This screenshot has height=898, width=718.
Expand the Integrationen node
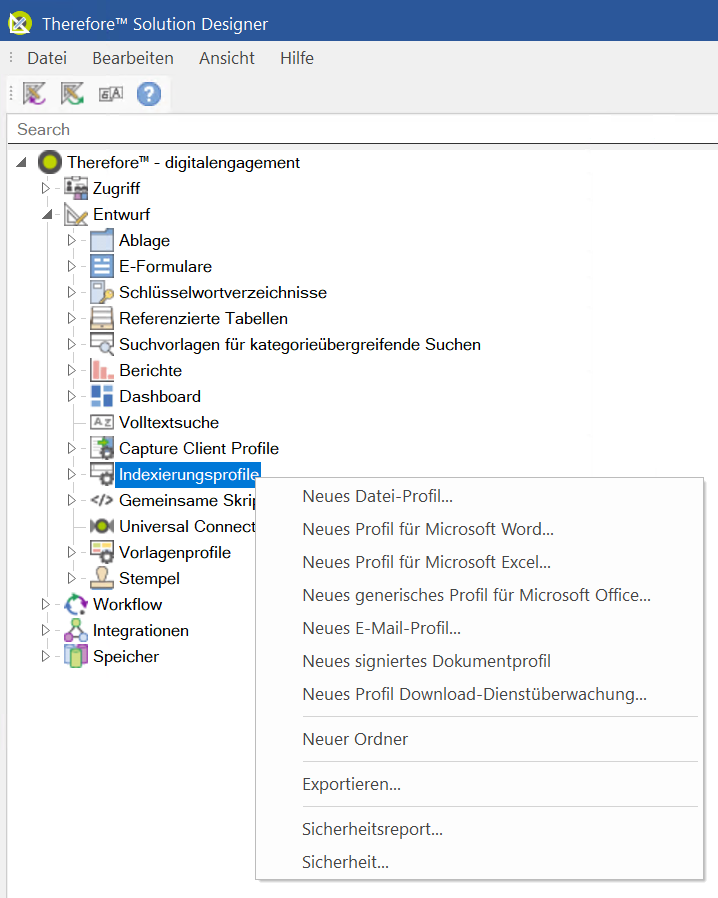[45, 630]
